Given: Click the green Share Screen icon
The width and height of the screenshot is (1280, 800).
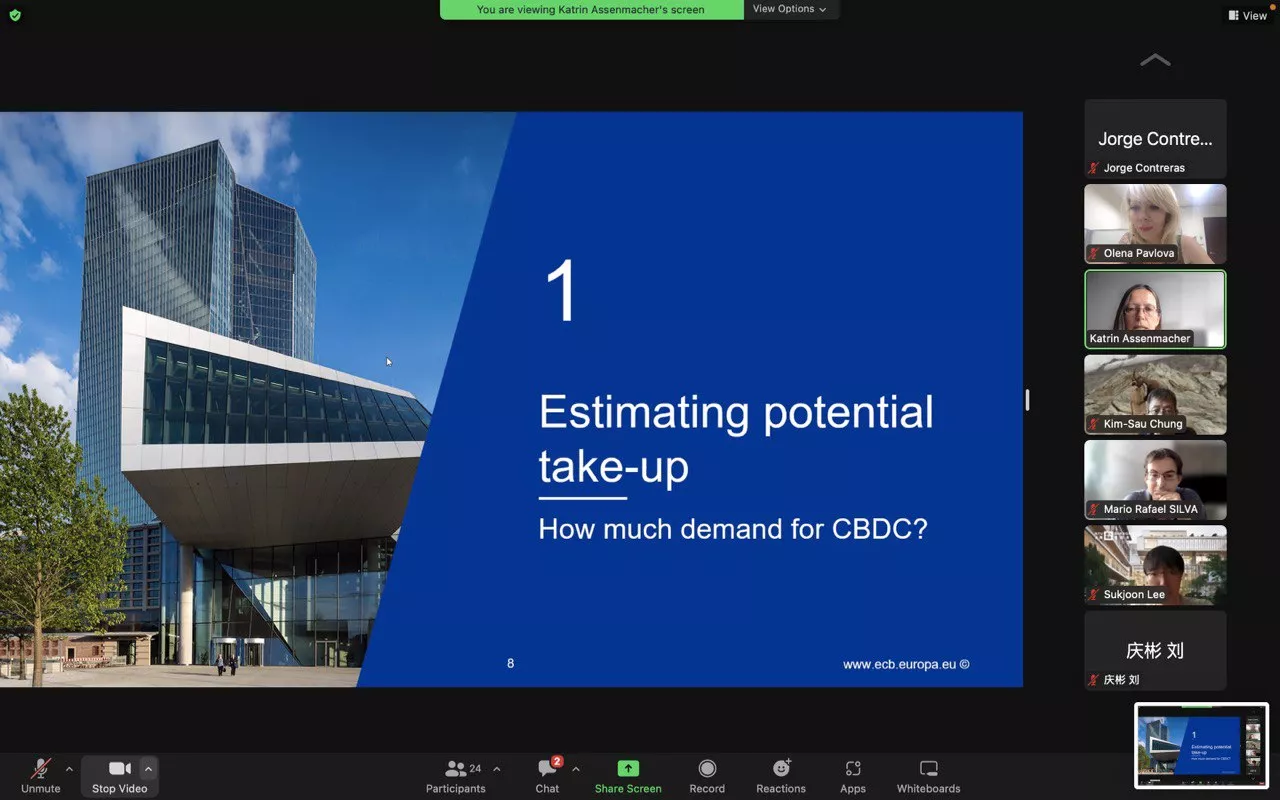Looking at the screenshot, I should 628,768.
